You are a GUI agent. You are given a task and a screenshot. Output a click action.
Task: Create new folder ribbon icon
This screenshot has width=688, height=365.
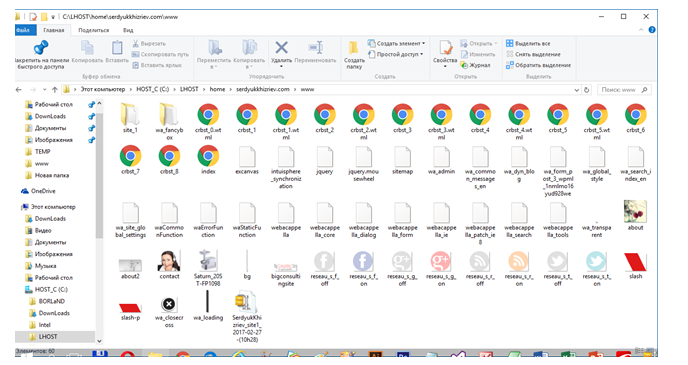point(354,47)
